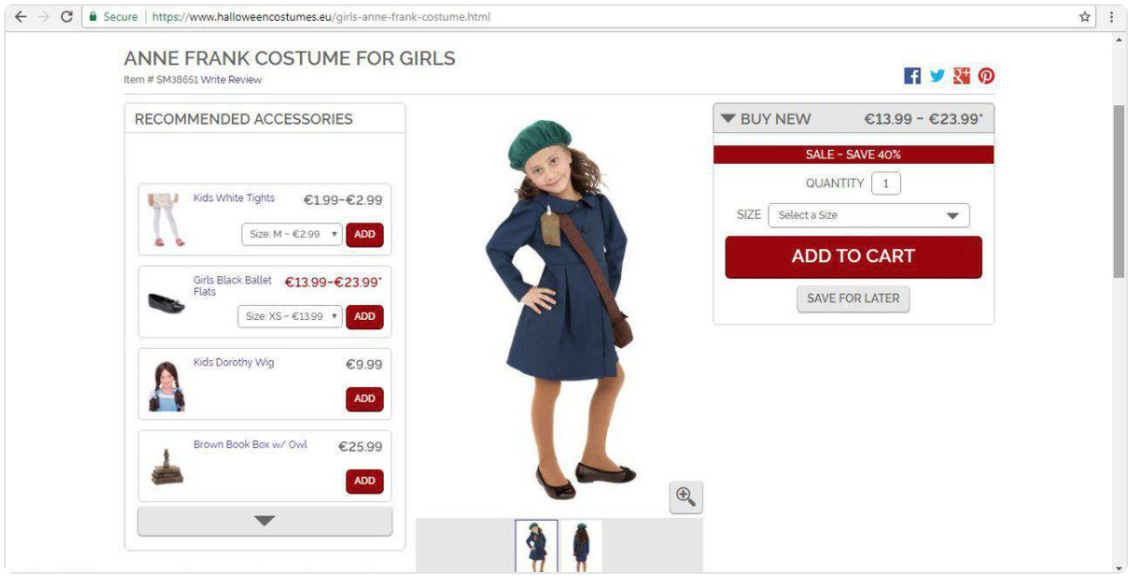The width and height of the screenshot is (1128, 576).
Task: Select the second product thumbnail
Action: coord(581,546)
